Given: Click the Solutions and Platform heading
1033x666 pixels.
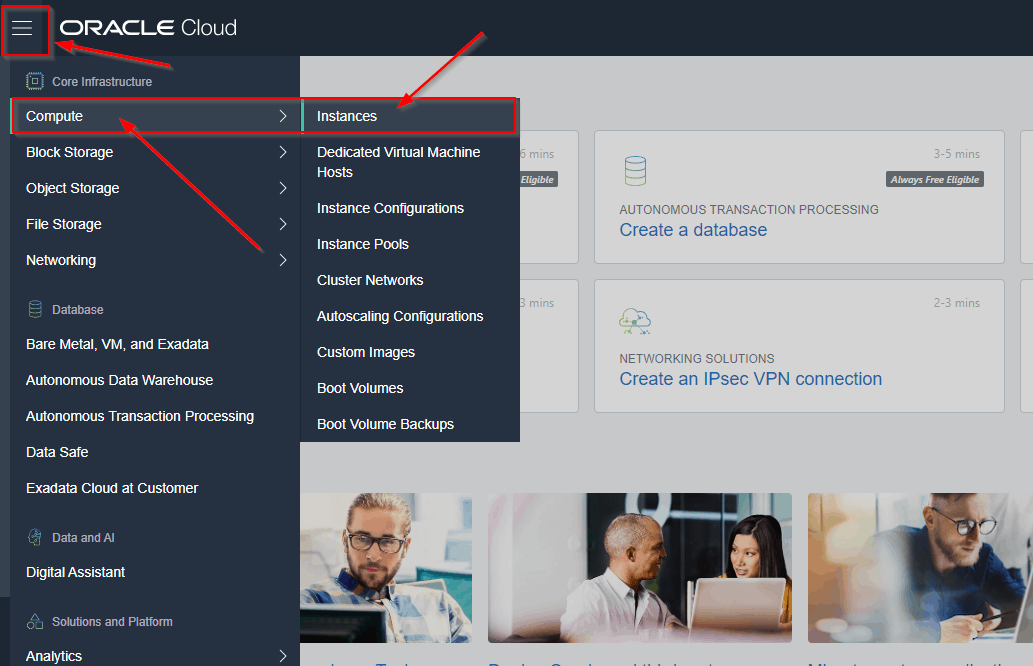Looking at the screenshot, I should [112, 622].
